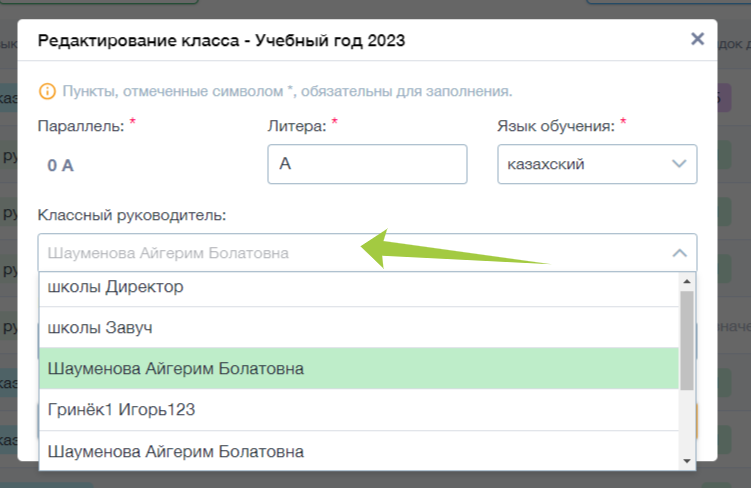Open the Язык обучения dropdown

597,164
